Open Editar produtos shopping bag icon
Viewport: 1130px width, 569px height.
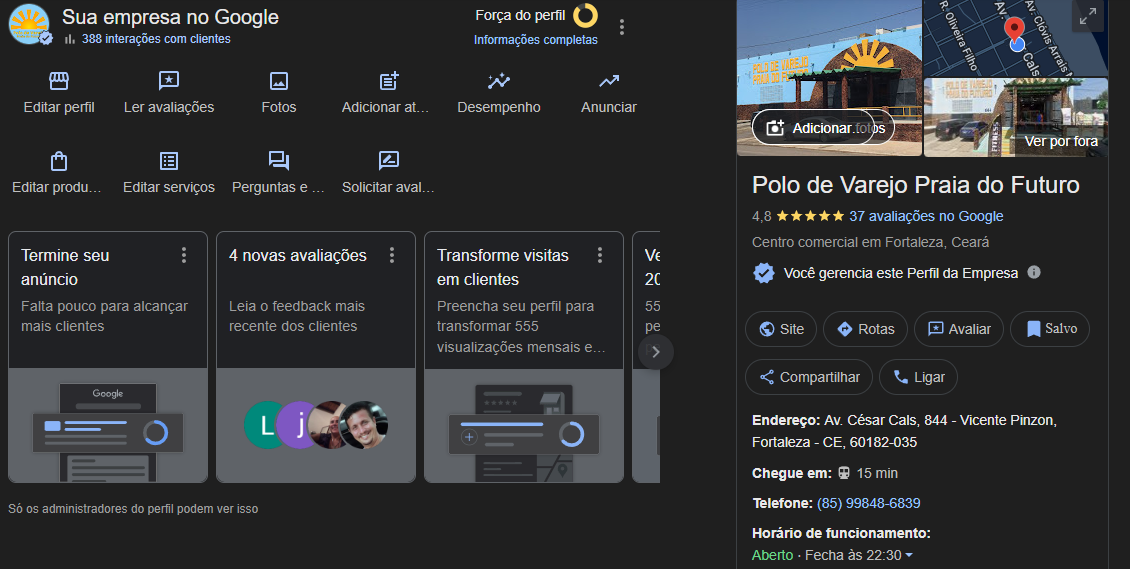(x=58, y=161)
